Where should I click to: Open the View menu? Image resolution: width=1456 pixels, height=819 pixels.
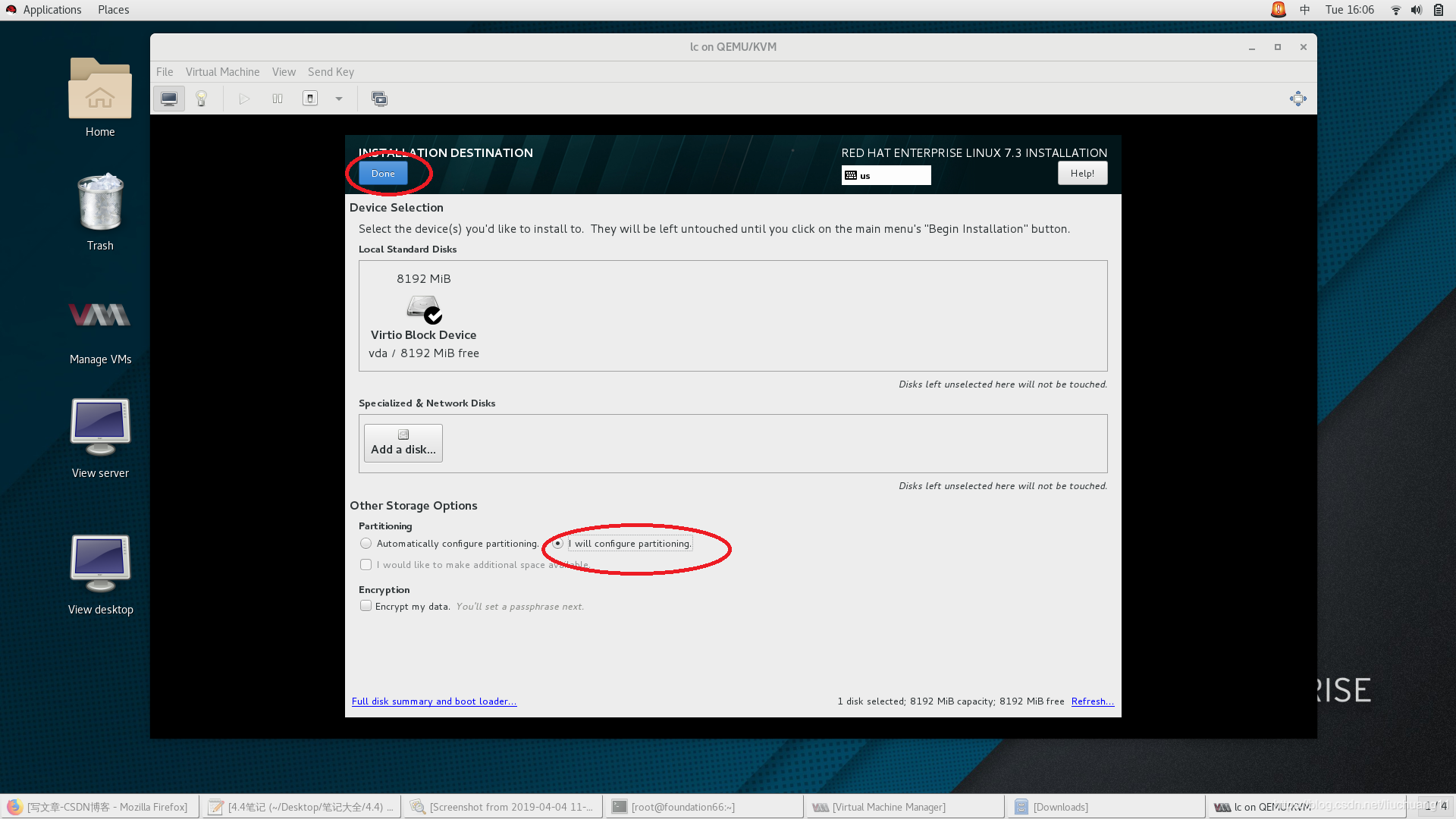coord(284,72)
